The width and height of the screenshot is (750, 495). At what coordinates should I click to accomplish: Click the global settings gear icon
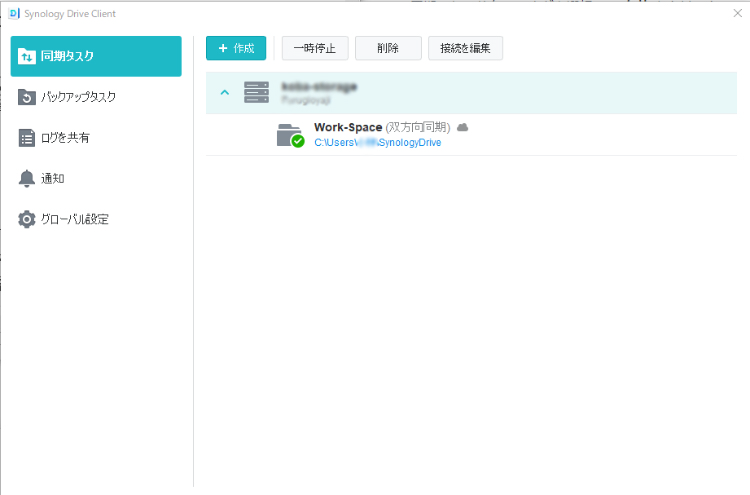click(27, 219)
